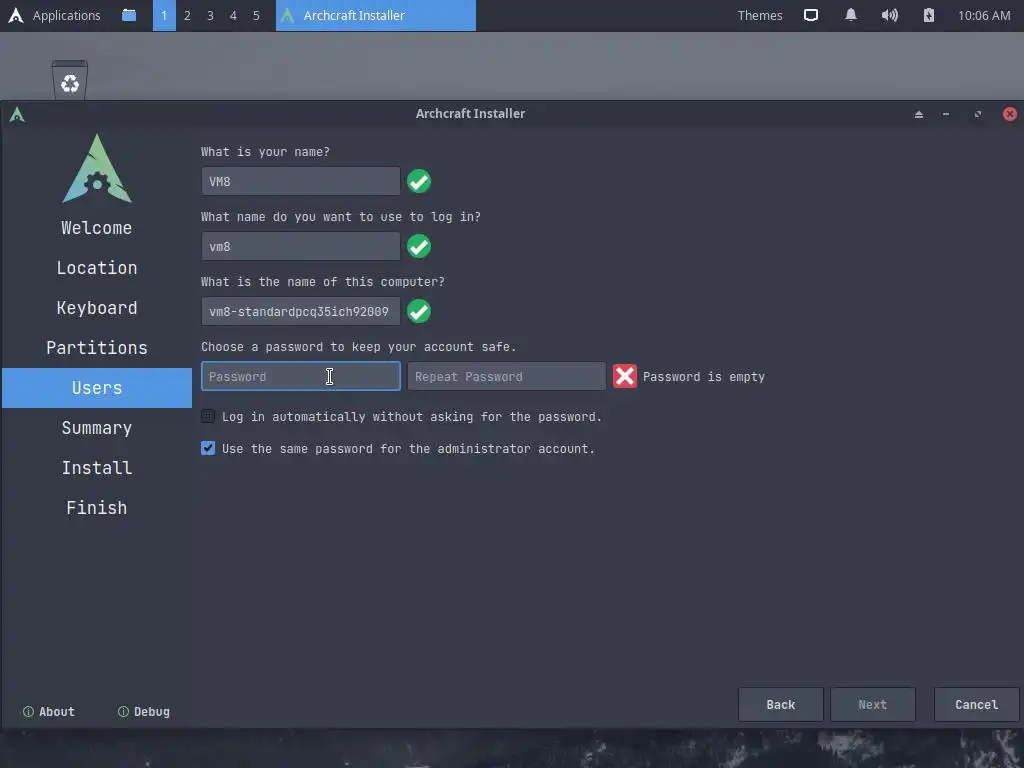Select workspace 1 in the panel
This screenshot has width=1024, height=768.
[164, 15]
